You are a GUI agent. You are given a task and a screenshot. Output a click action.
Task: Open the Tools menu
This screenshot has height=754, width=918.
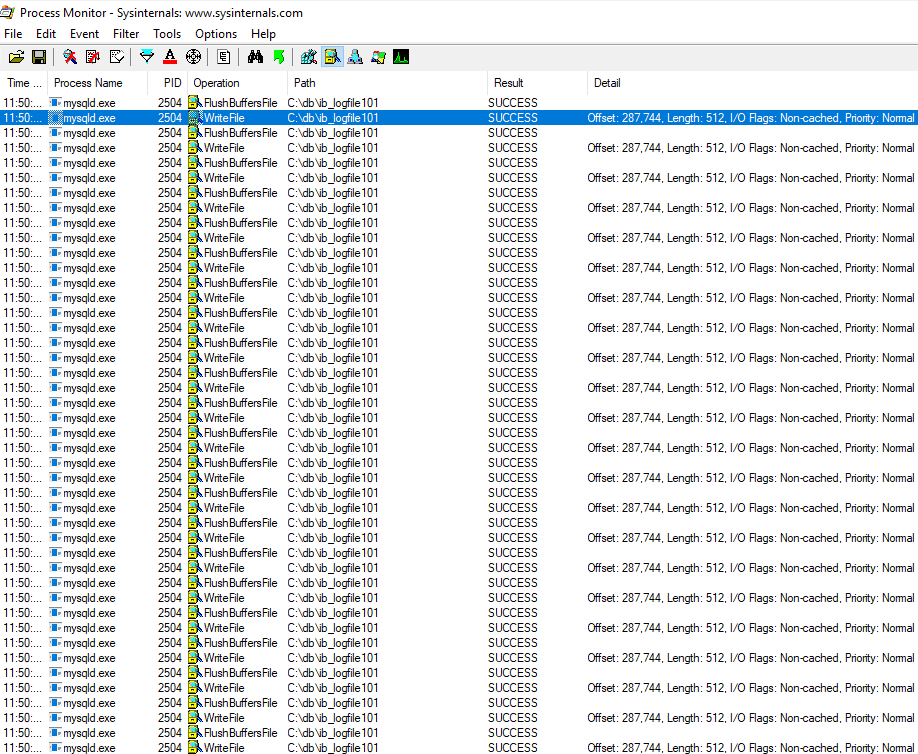point(167,34)
